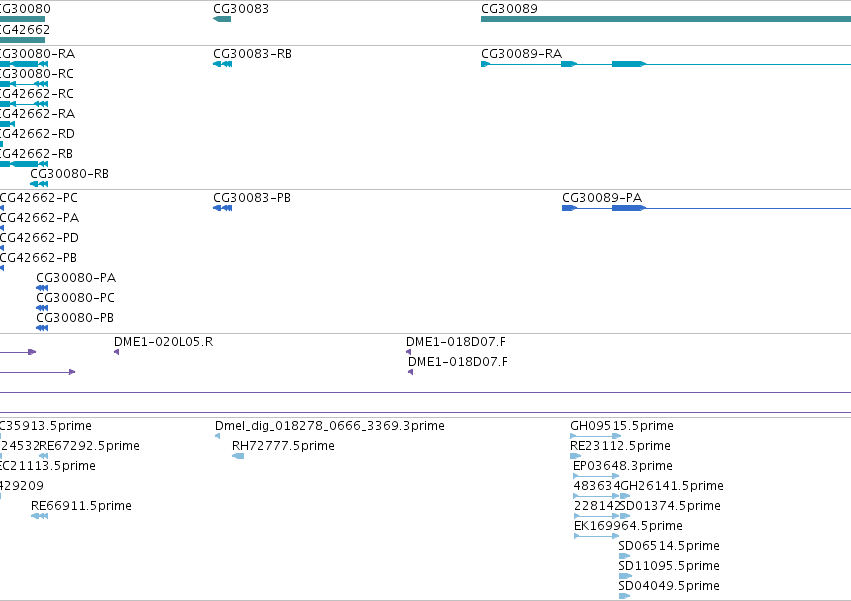Open Dmel_dig_018278_0666_3369.3prime label
The width and height of the screenshot is (851, 601).
[330, 426]
